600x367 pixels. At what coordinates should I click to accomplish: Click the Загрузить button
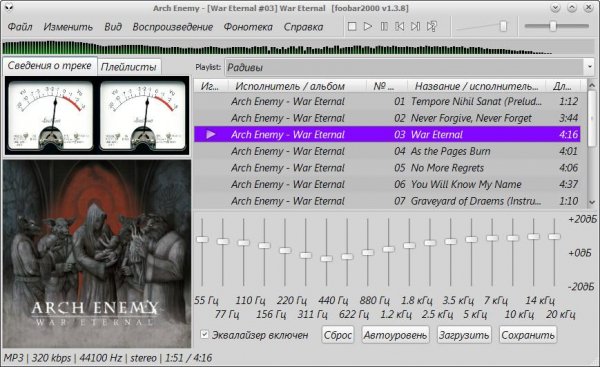464,335
